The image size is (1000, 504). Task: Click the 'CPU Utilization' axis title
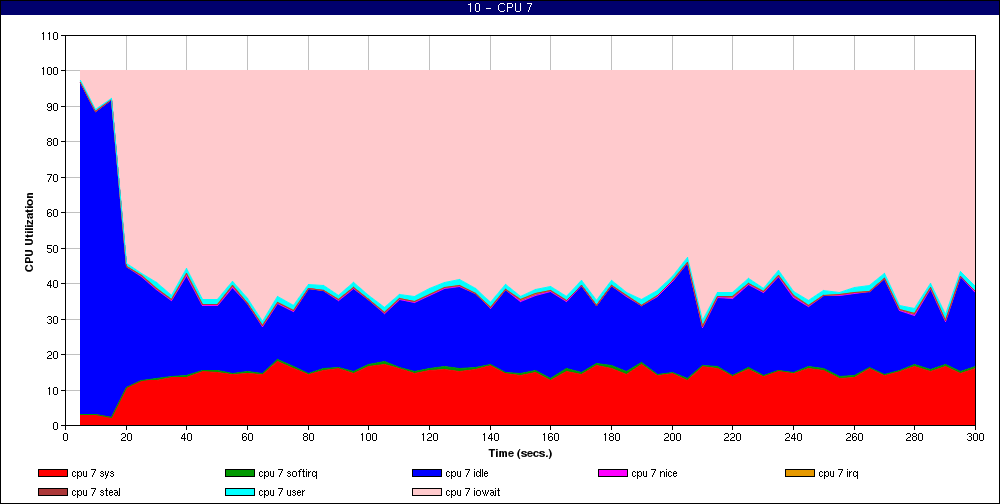29,233
